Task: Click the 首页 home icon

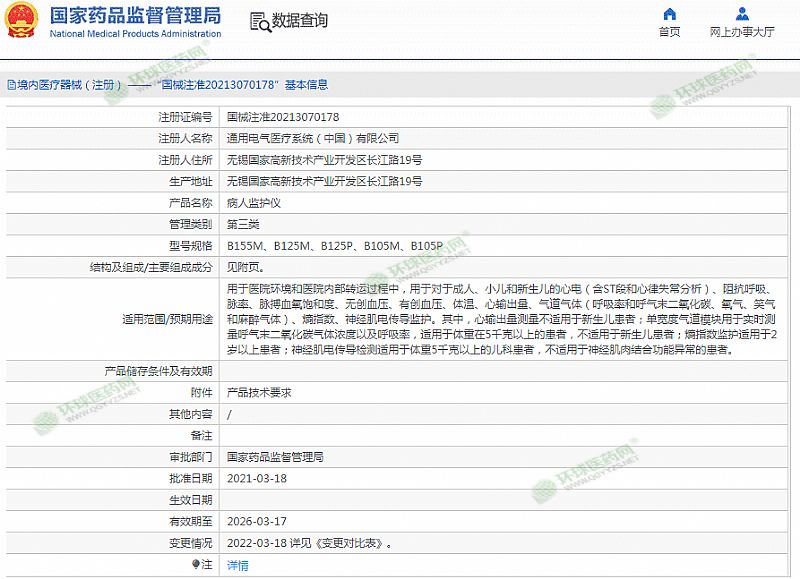Action: 669,14
